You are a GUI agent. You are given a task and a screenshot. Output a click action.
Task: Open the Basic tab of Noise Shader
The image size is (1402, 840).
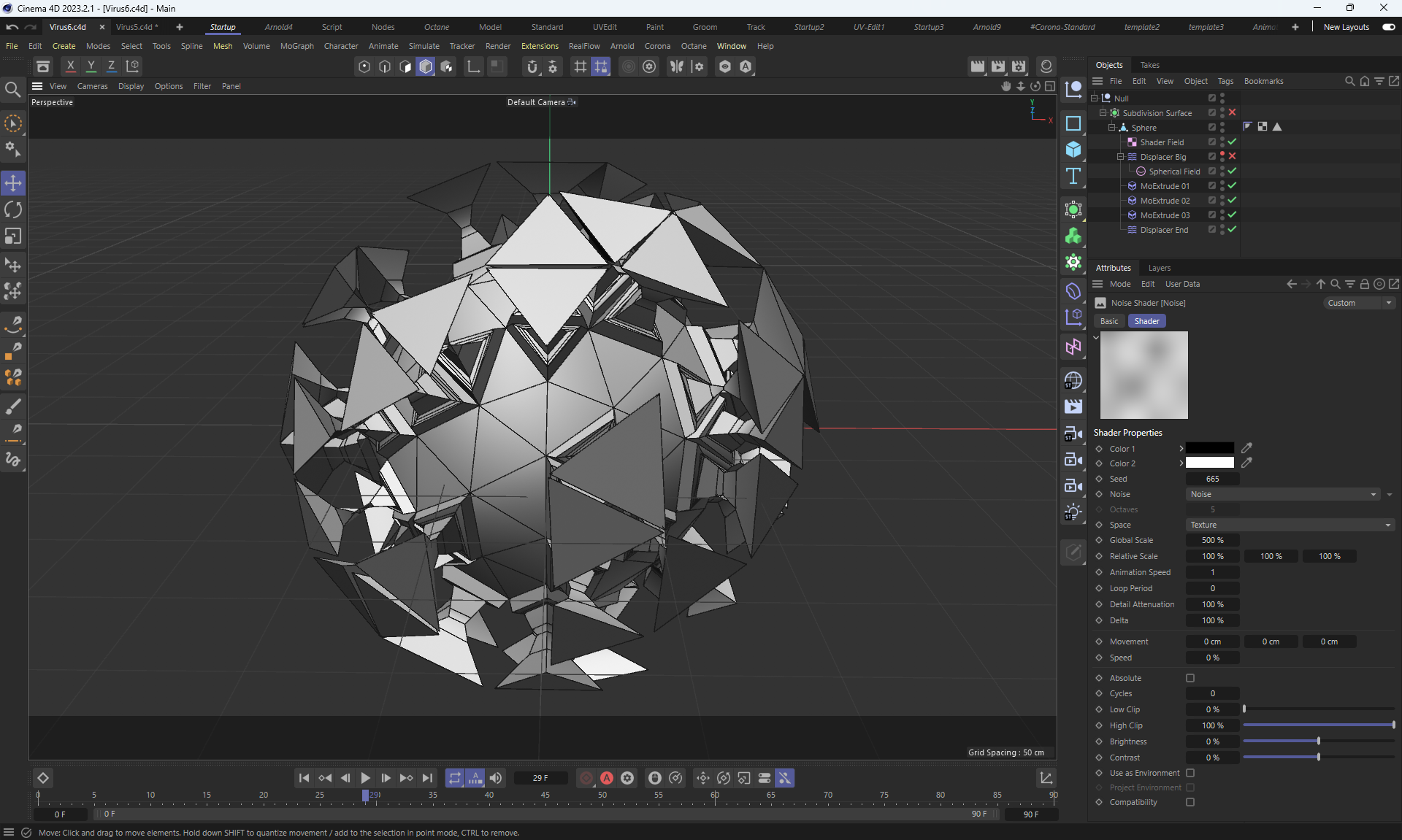click(1108, 321)
